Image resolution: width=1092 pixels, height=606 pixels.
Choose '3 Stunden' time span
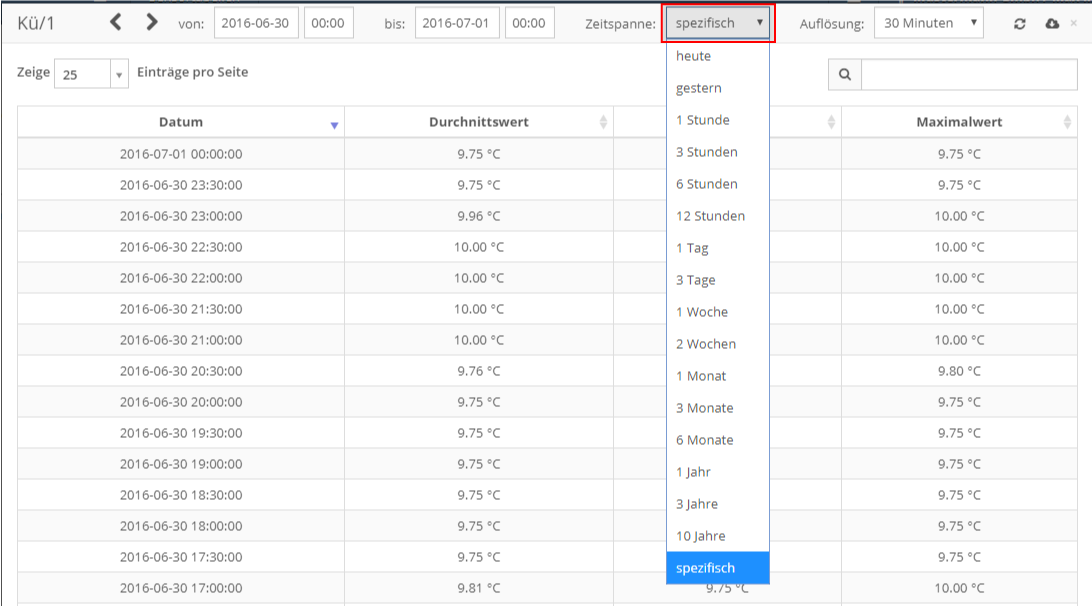coord(718,152)
